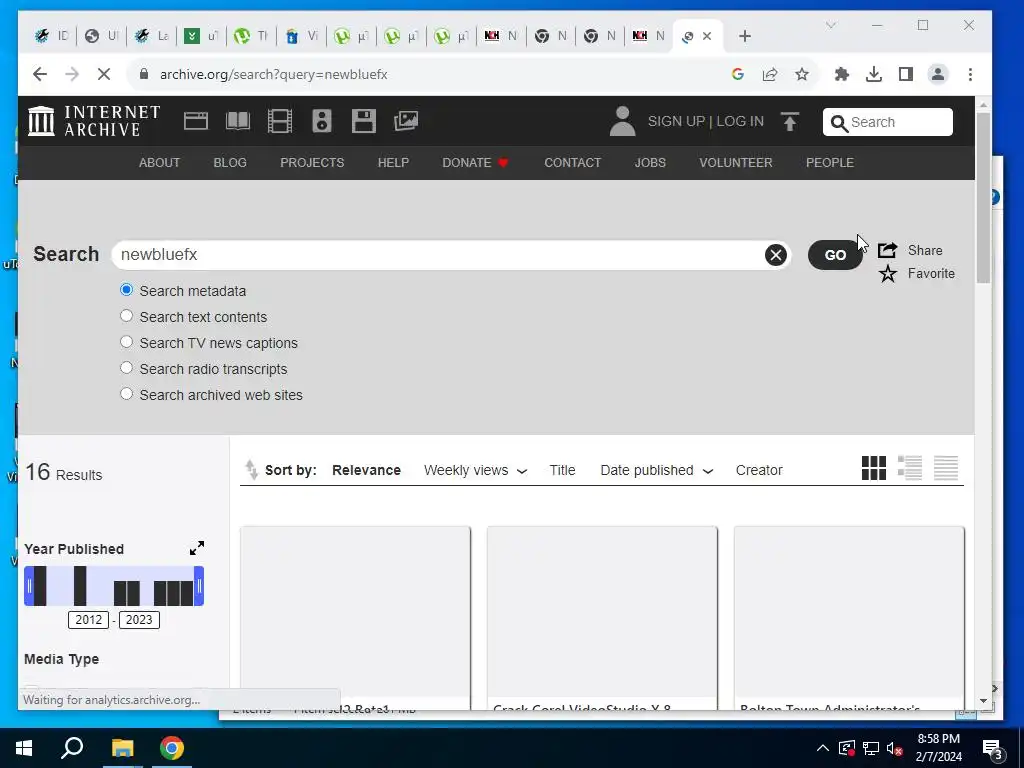Screen dimensions: 1024x768
Task: Click the 2012 start year field
Action: 88,620
